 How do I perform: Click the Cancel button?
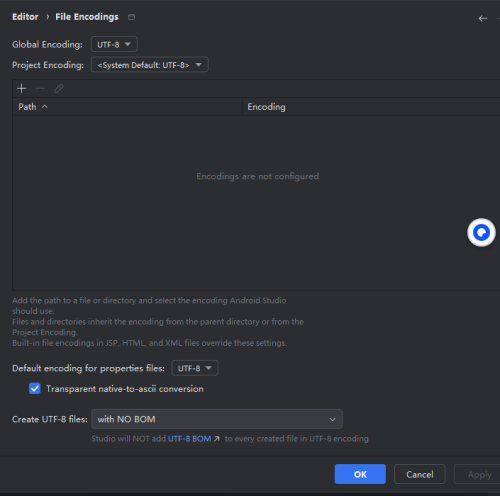click(x=420, y=474)
